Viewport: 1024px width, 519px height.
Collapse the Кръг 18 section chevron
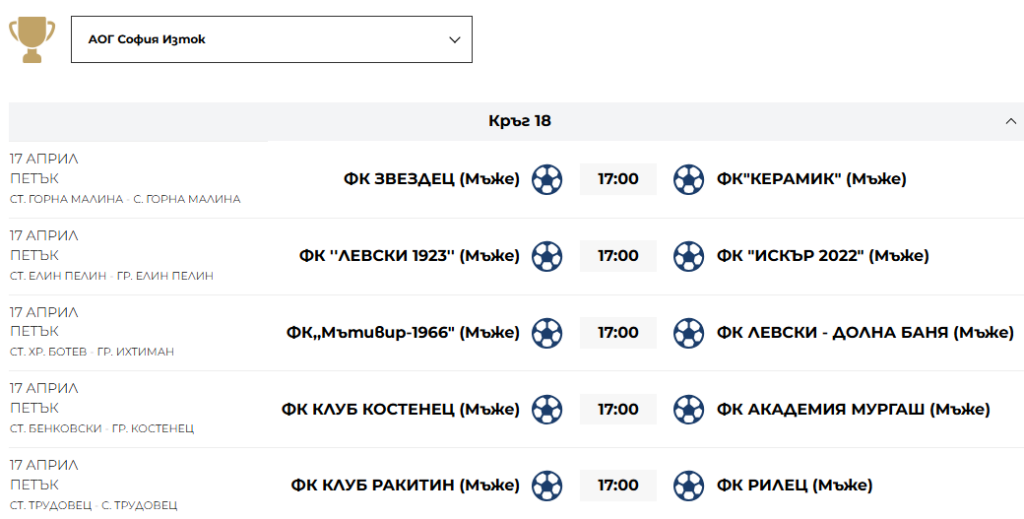point(1010,121)
